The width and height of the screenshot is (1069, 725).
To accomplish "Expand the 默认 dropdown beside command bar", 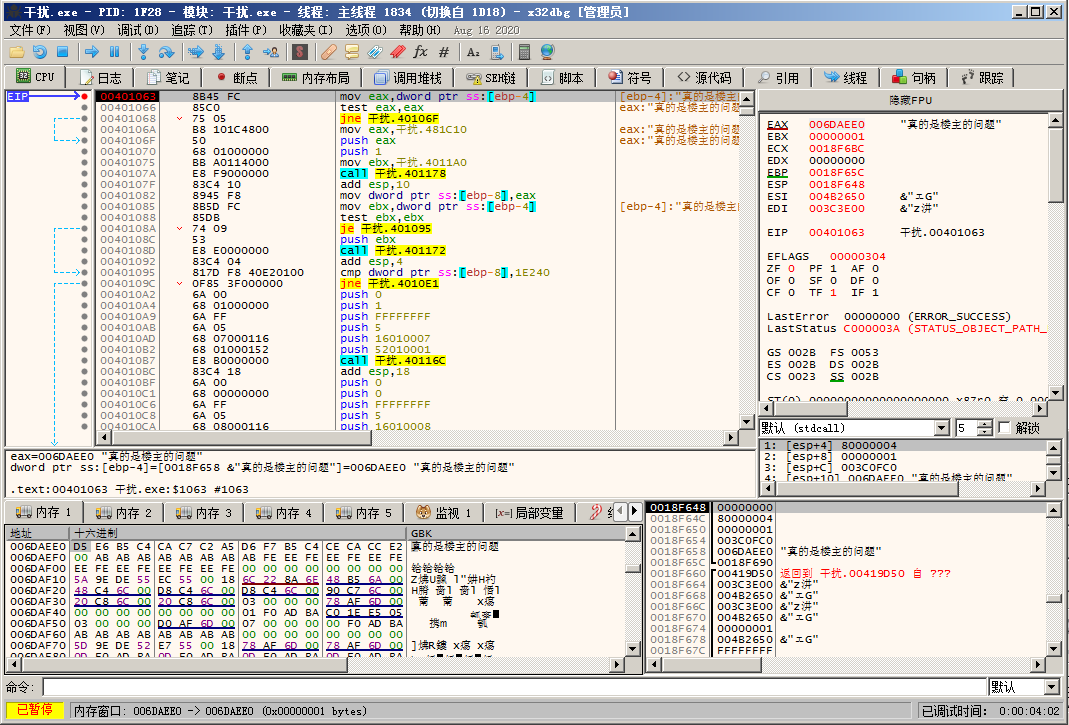I will point(1050,687).
